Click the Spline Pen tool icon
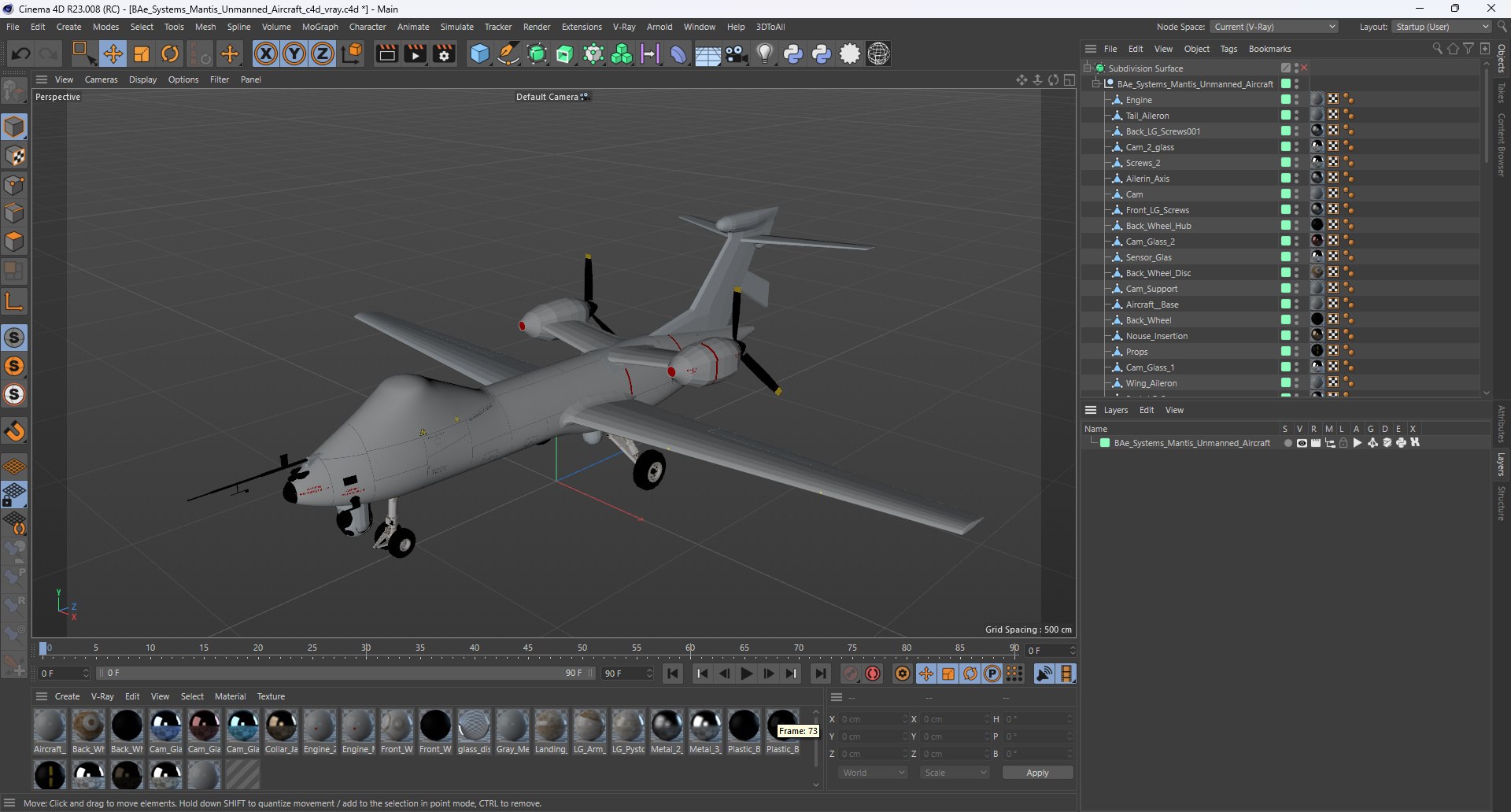1511x812 pixels. pos(508,54)
